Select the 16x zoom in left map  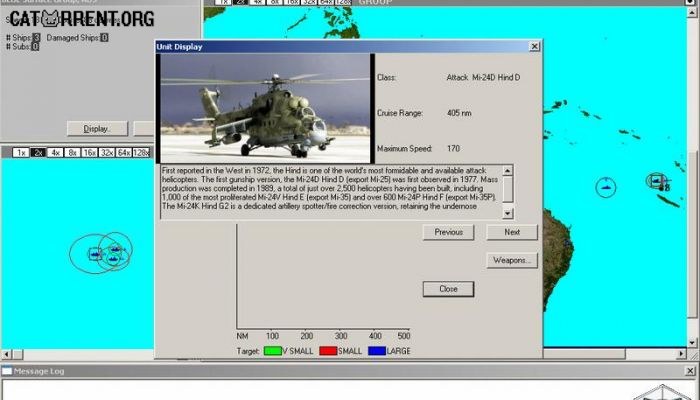coord(89,153)
